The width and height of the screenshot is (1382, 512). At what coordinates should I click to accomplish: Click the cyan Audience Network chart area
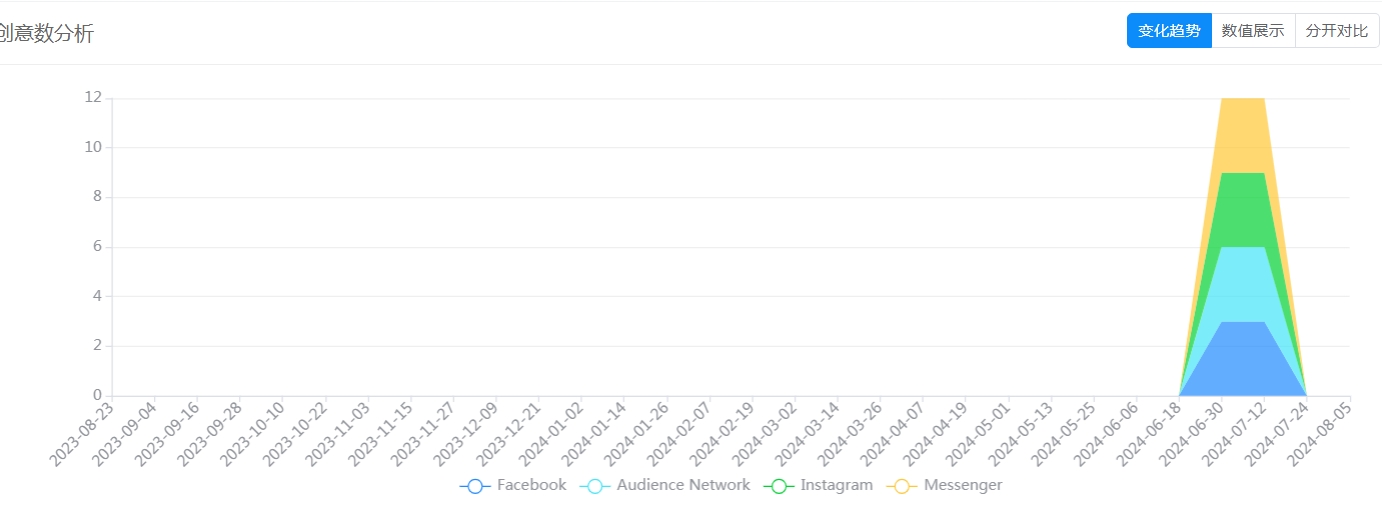(1243, 285)
